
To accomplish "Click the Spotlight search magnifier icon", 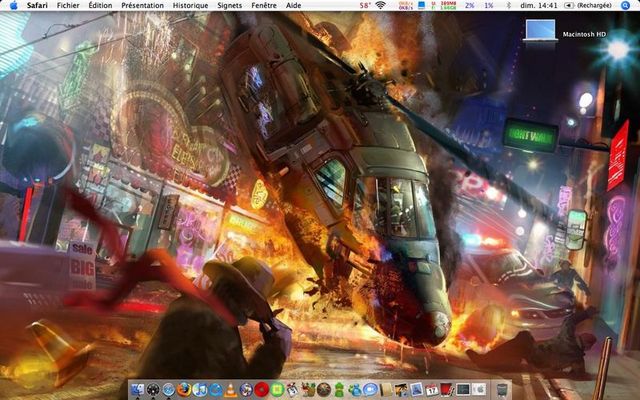I will (x=626, y=5).
